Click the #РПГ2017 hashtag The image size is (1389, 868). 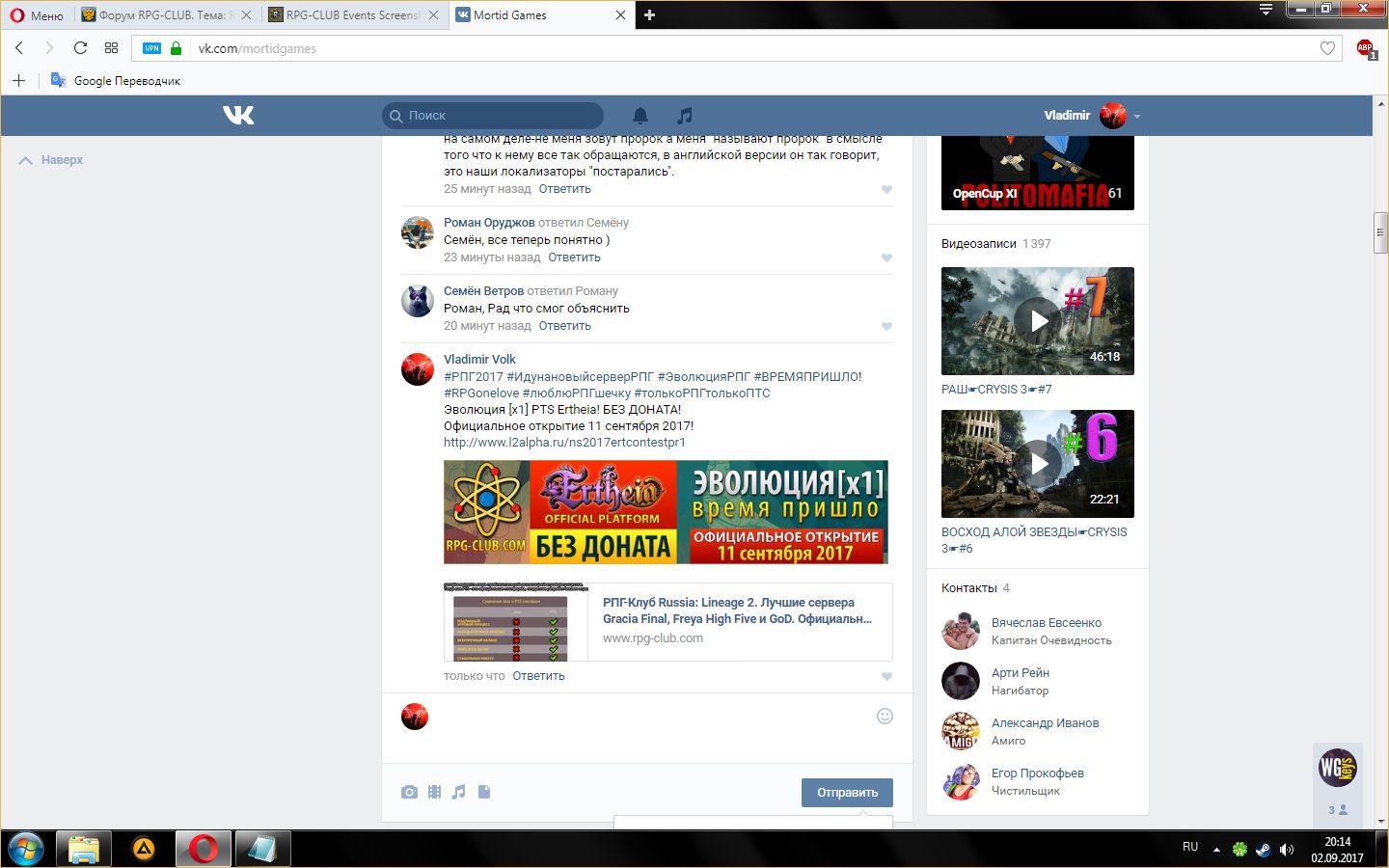pyautogui.click(x=474, y=377)
